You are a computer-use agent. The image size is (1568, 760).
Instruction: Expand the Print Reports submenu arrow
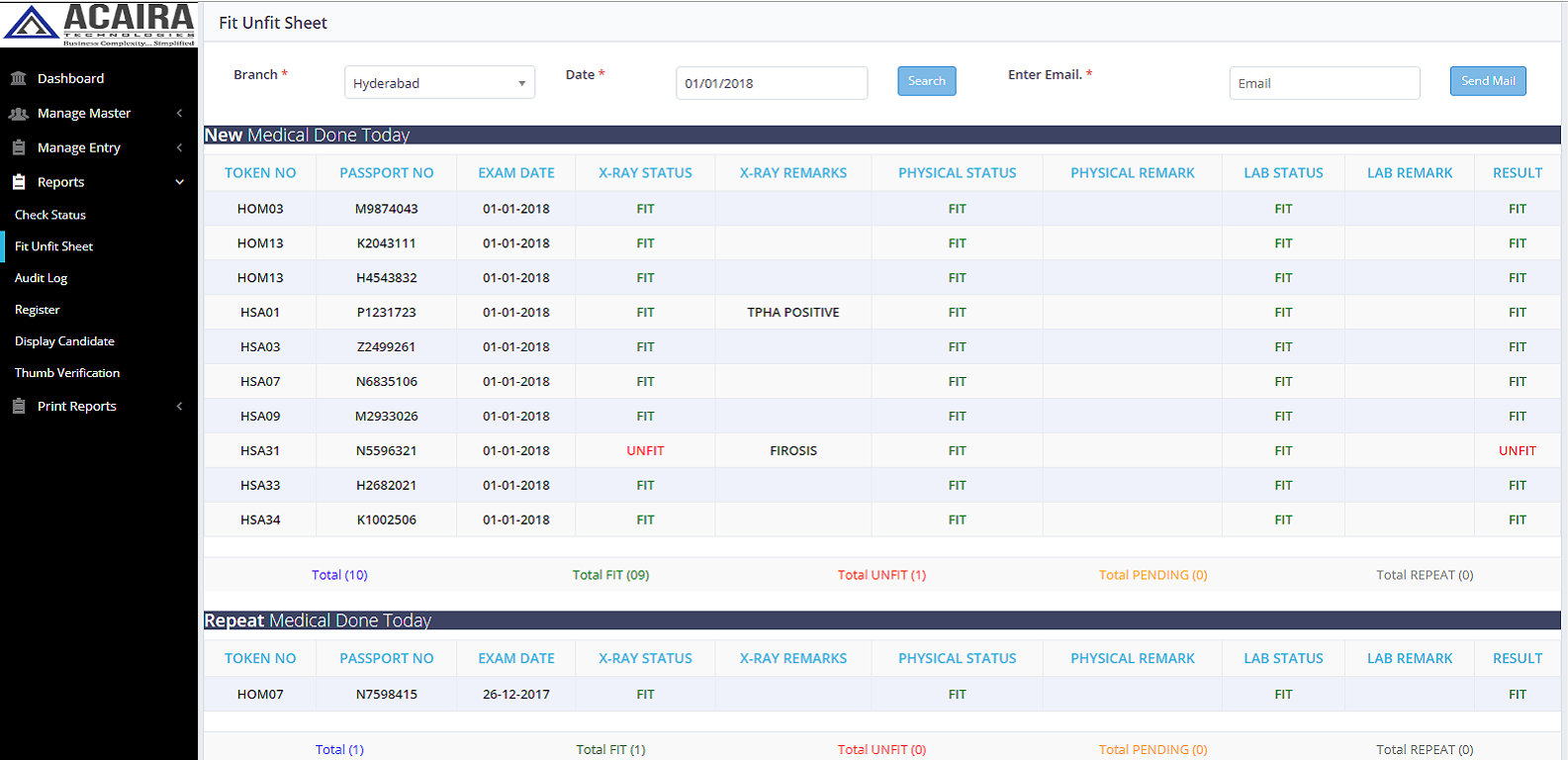(x=179, y=406)
